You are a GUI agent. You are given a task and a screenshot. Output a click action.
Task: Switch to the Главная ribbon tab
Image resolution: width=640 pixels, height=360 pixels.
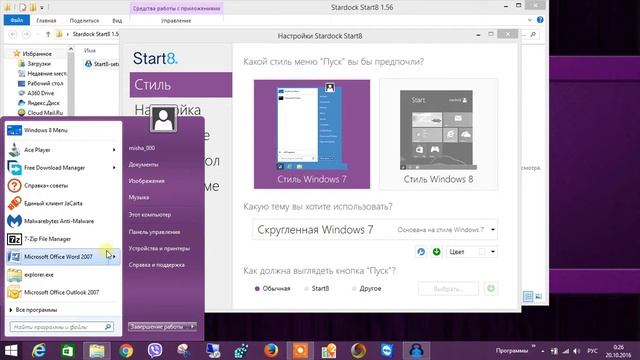click(46, 20)
